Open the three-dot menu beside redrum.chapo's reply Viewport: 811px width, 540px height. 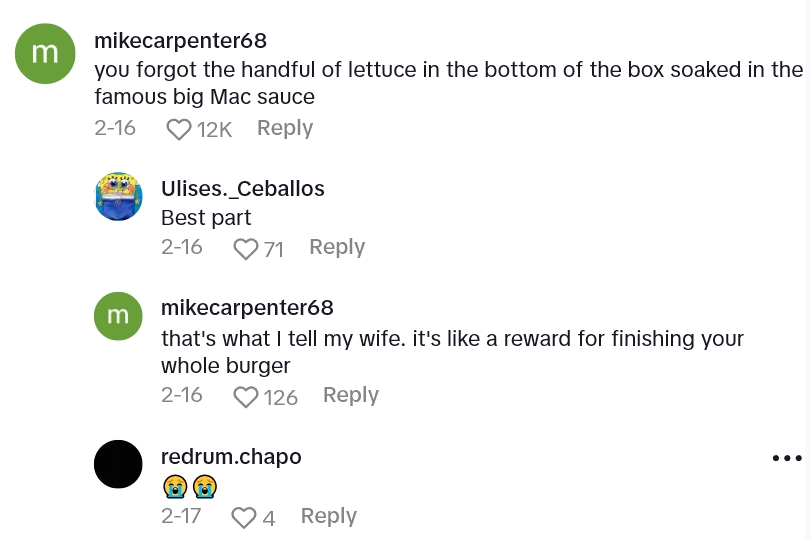[x=787, y=458]
